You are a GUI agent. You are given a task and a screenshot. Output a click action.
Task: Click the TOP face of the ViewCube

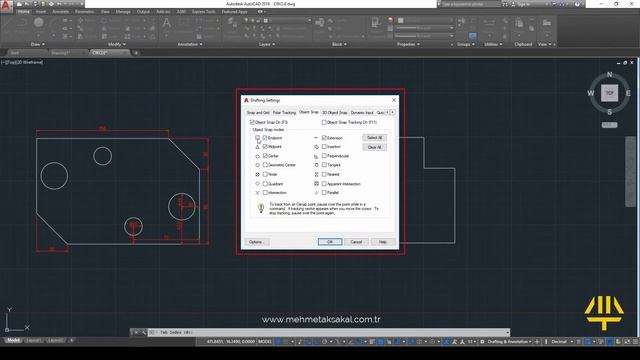coord(609,93)
